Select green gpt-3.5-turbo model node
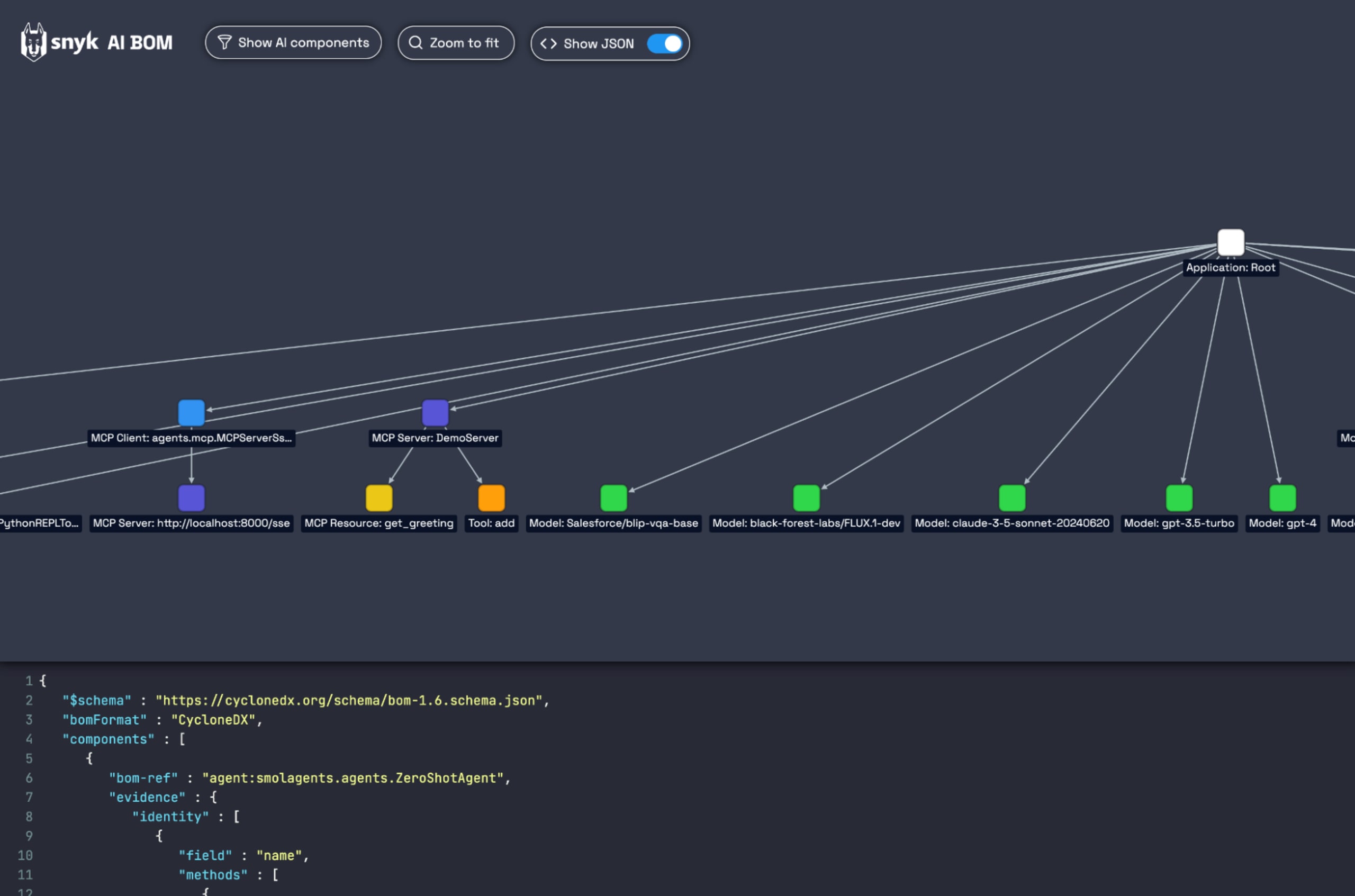This screenshot has width=1355, height=896. coord(1179,497)
